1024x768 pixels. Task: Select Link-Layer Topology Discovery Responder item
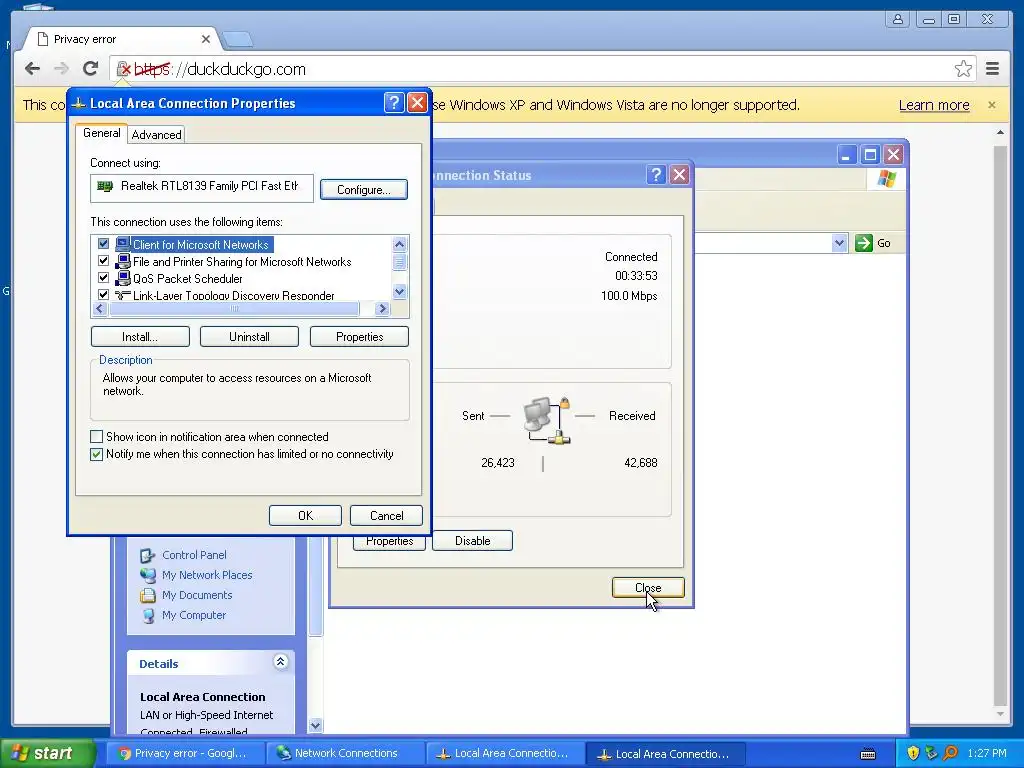233,295
